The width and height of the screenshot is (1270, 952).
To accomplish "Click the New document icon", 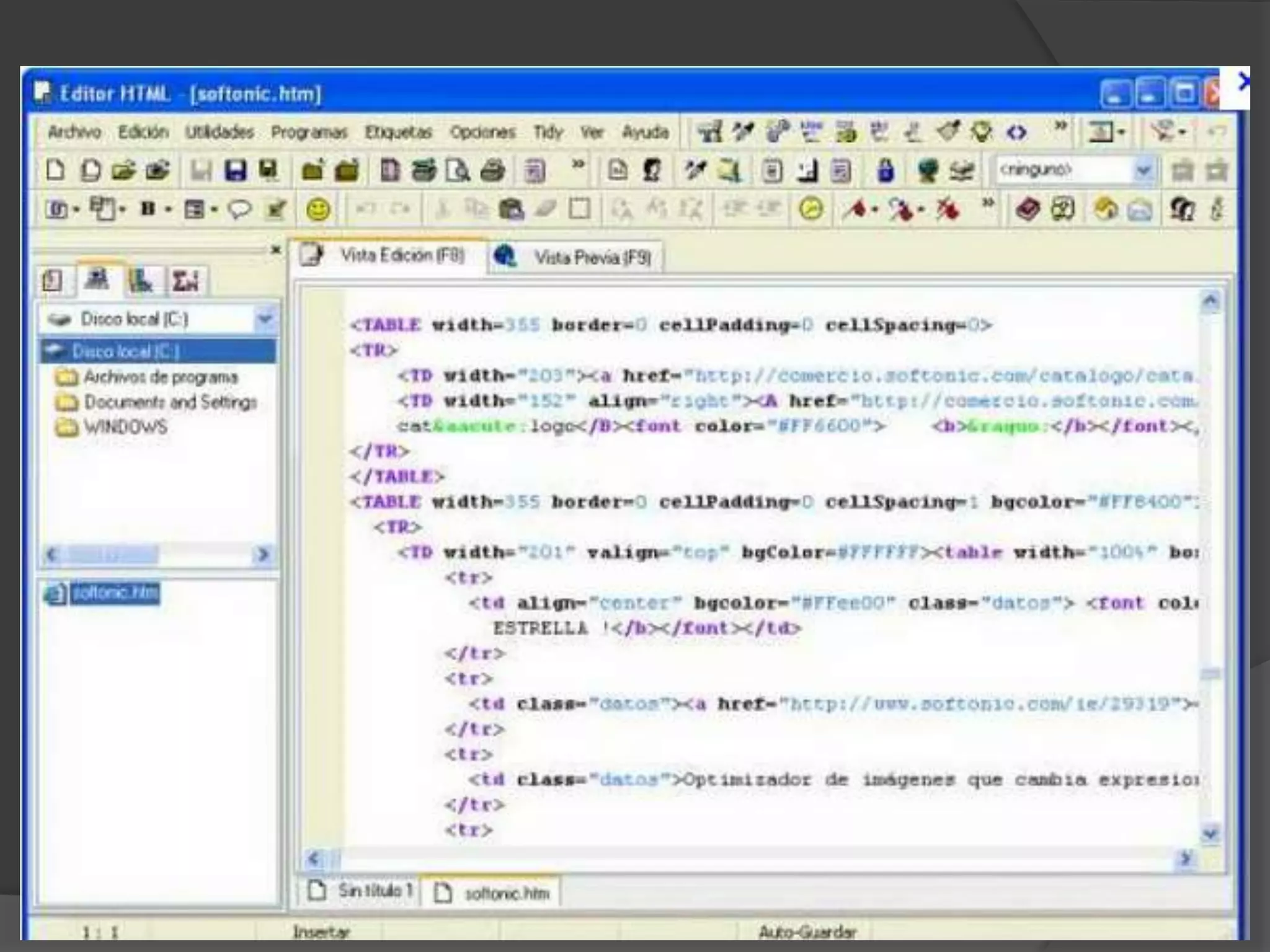I will (56, 170).
